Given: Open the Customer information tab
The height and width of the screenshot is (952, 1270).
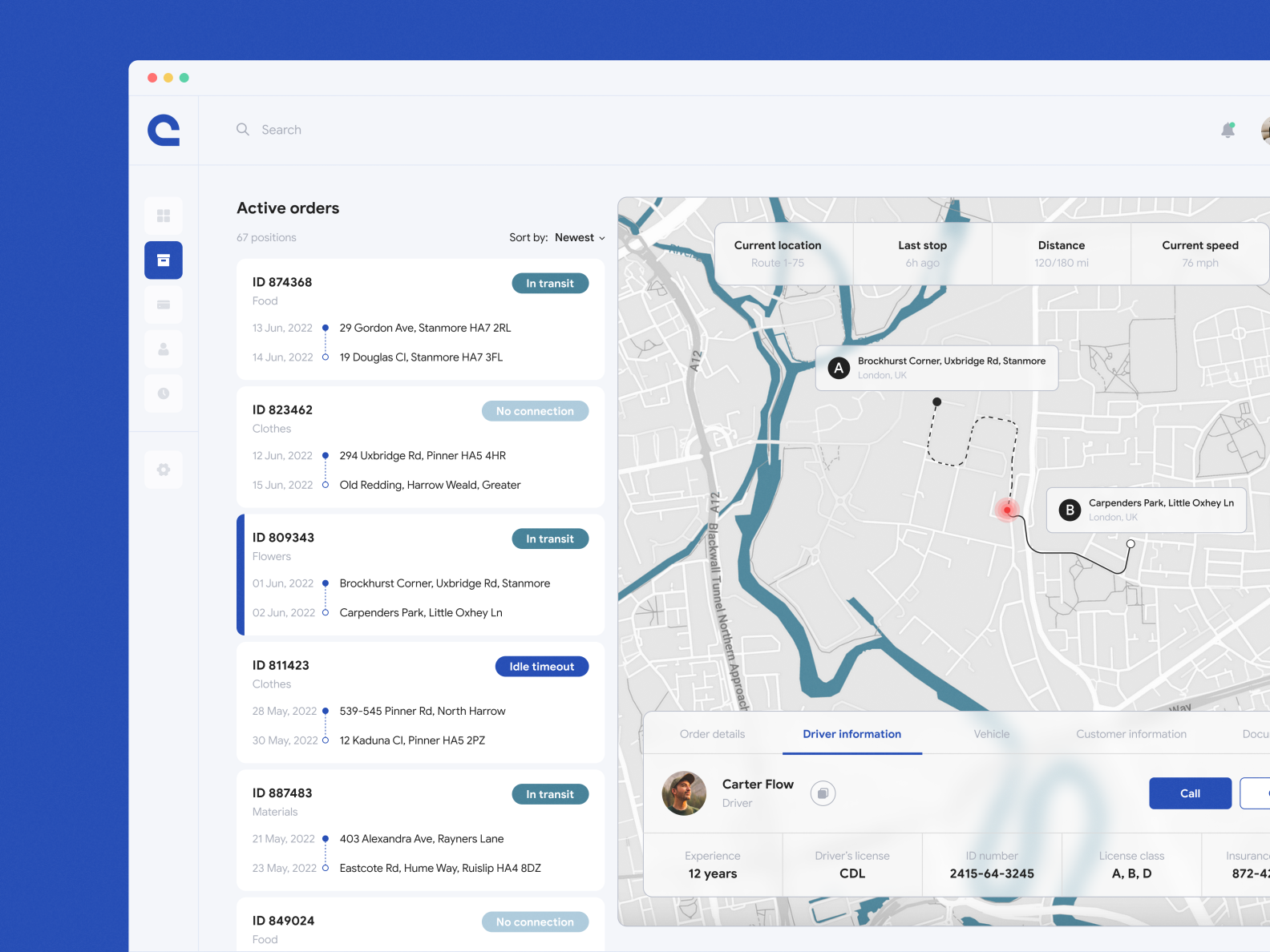Looking at the screenshot, I should tap(1131, 734).
